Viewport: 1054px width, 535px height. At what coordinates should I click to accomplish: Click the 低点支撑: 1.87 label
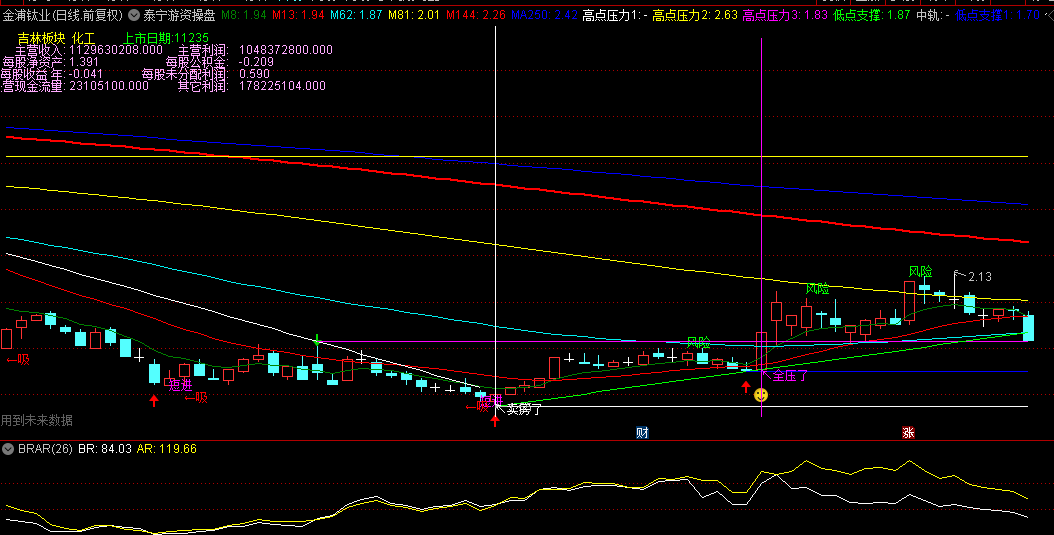pyautogui.click(x=872, y=14)
